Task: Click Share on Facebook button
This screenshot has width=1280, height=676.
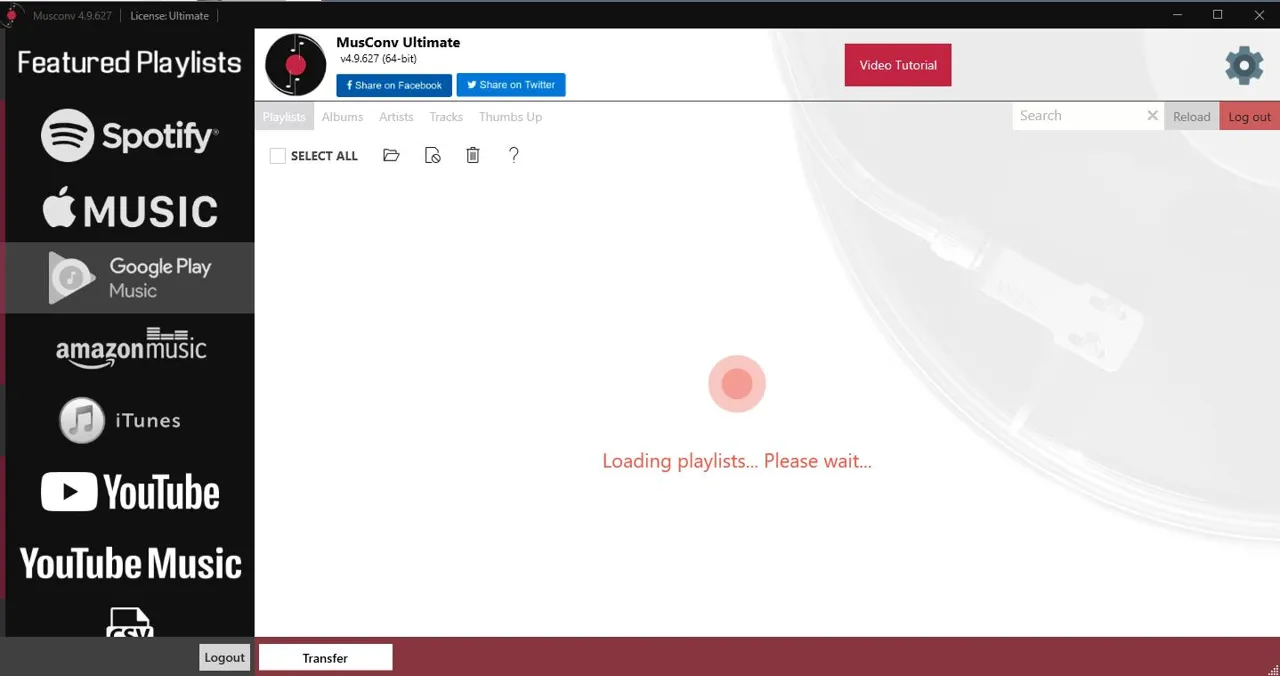Action: (x=394, y=85)
